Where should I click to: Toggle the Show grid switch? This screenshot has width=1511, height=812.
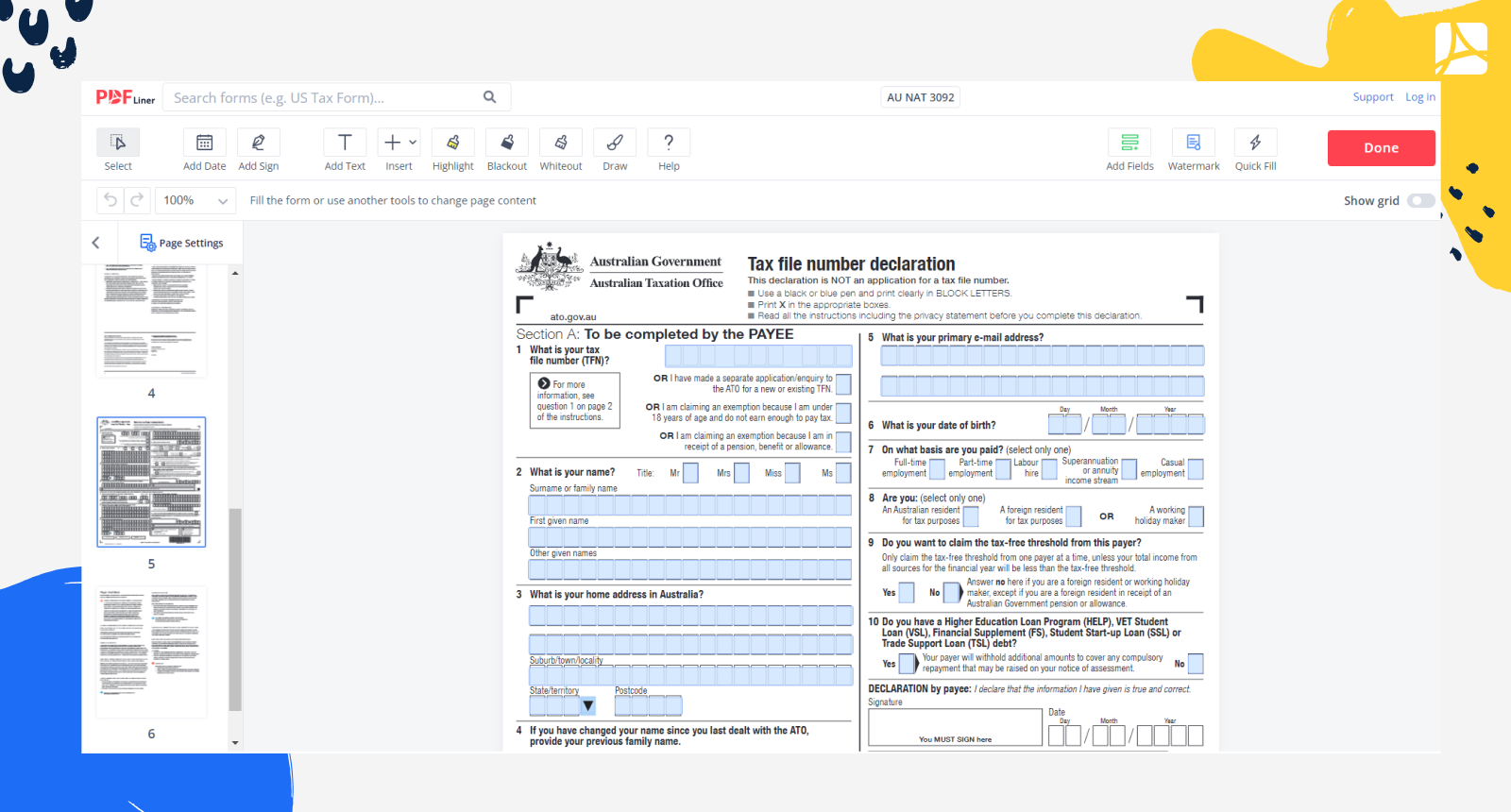coord(1420,200)
